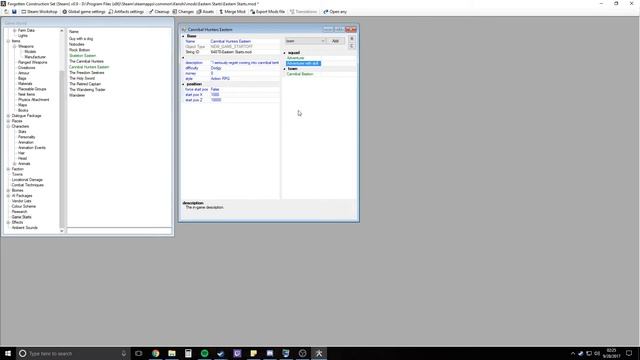Select 'Rock Bottom' list entry
The height and width of the screenshot is (360, 640).
(80, 50)
